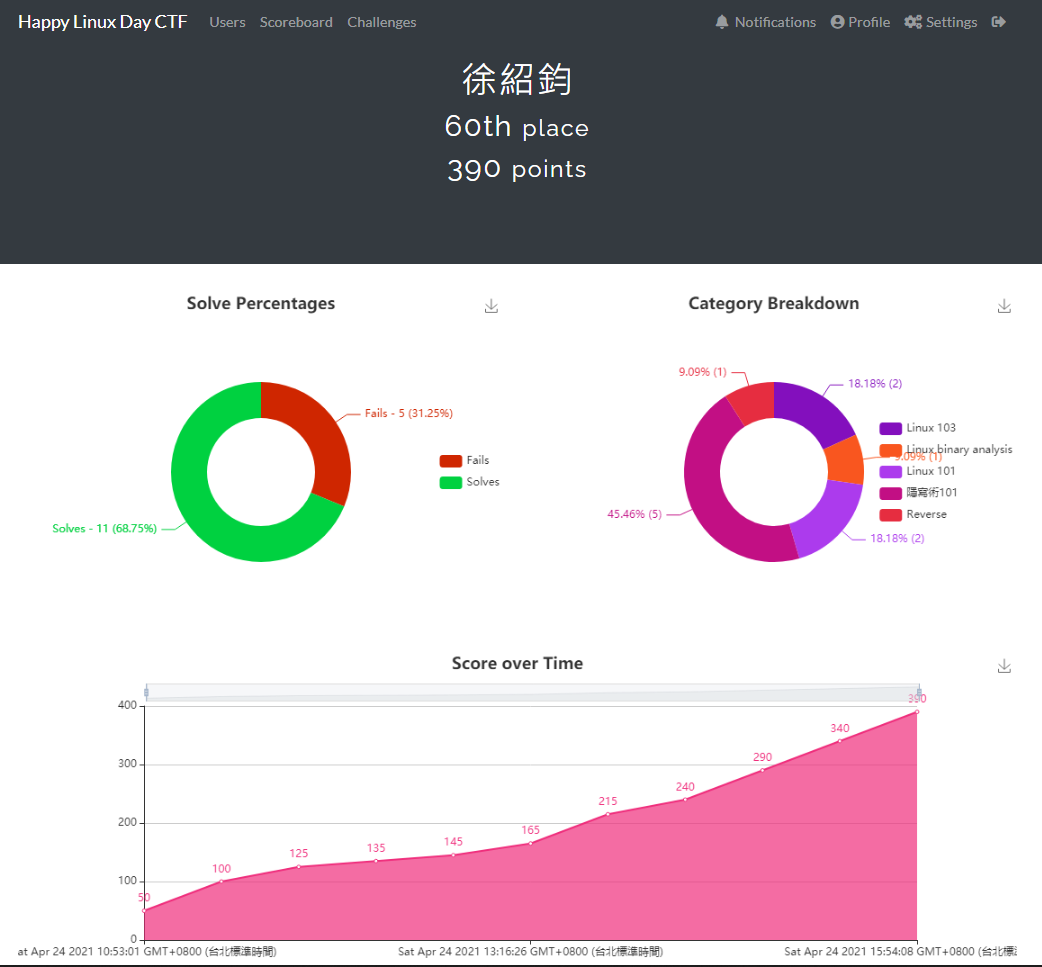The width and height of the screenshot is (1042, 967).
Task: Select Scoreboard in the navigation bar
Action: (x=296, y=21)
